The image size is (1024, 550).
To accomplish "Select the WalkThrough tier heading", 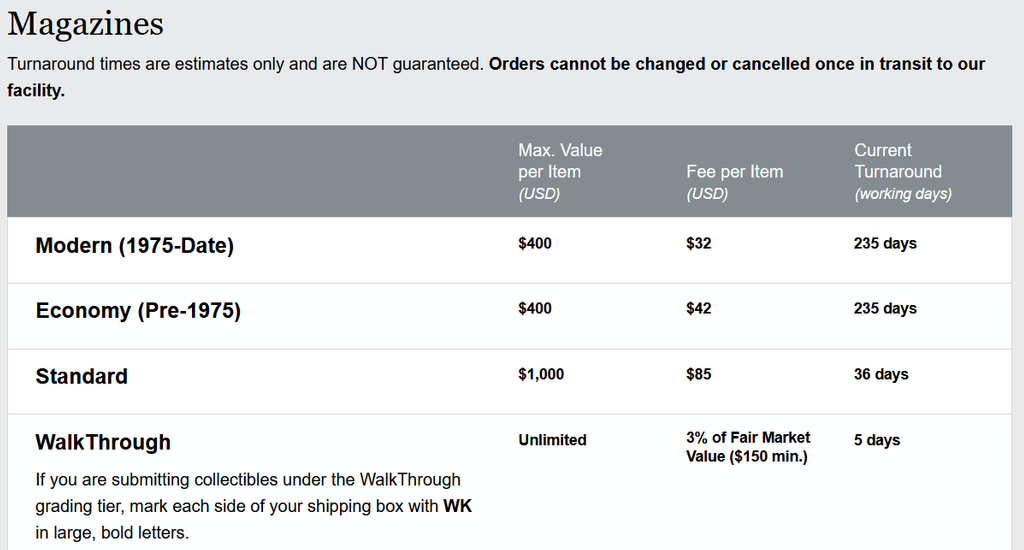I will (x=103, y=442).
